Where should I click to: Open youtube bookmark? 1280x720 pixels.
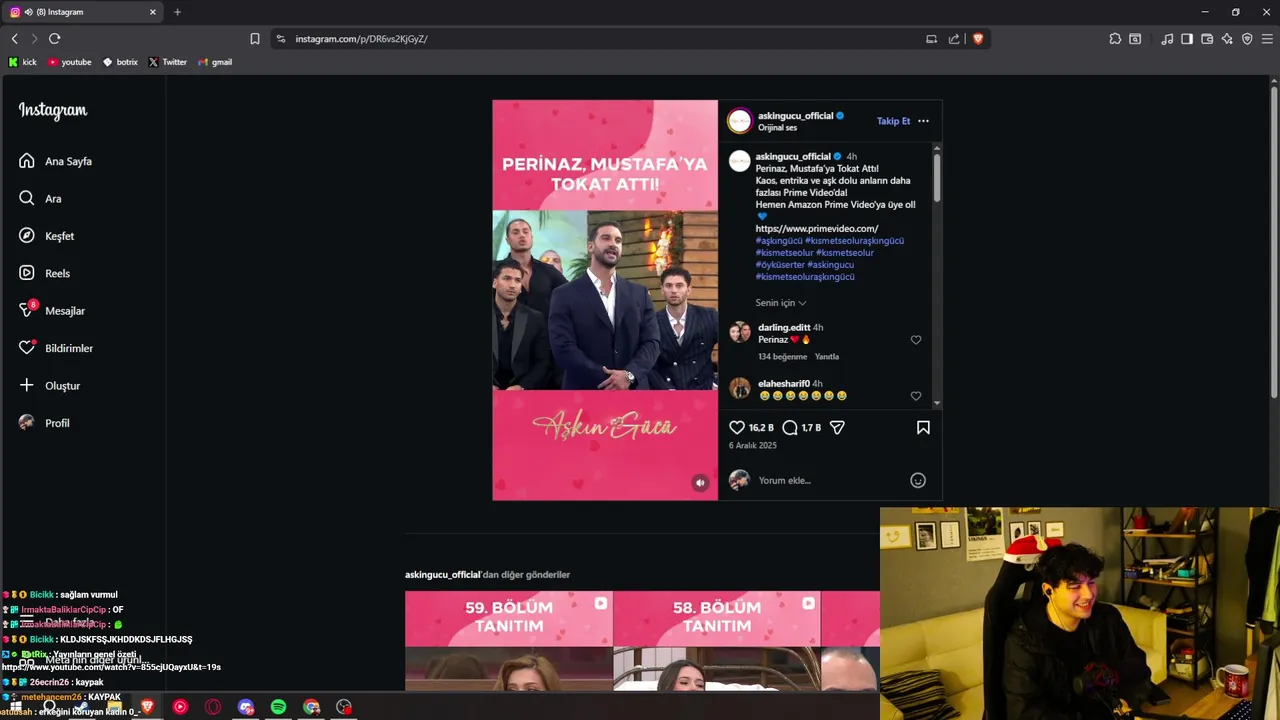[69, 62]
